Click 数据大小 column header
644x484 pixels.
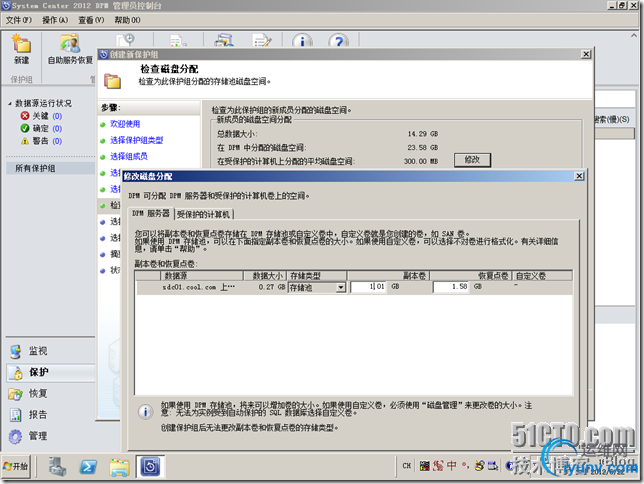[265, 276]
